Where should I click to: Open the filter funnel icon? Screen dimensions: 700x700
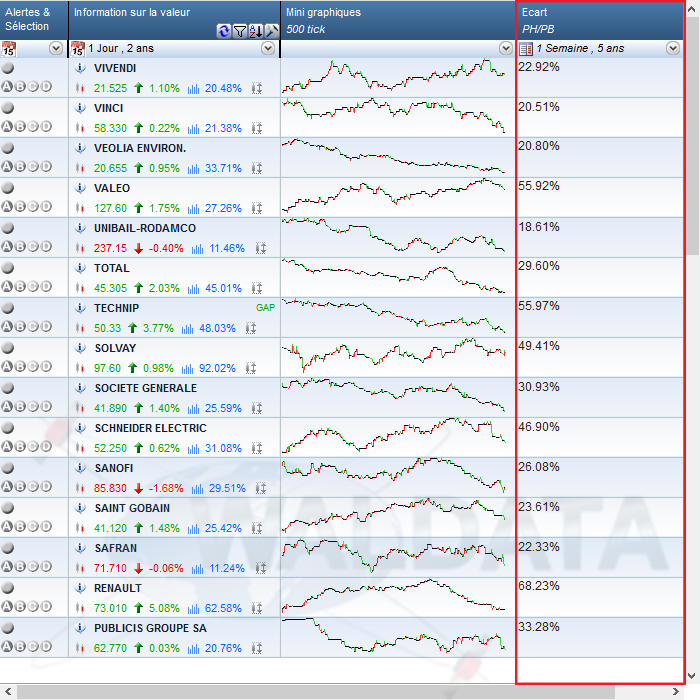[x=240, y=31]
